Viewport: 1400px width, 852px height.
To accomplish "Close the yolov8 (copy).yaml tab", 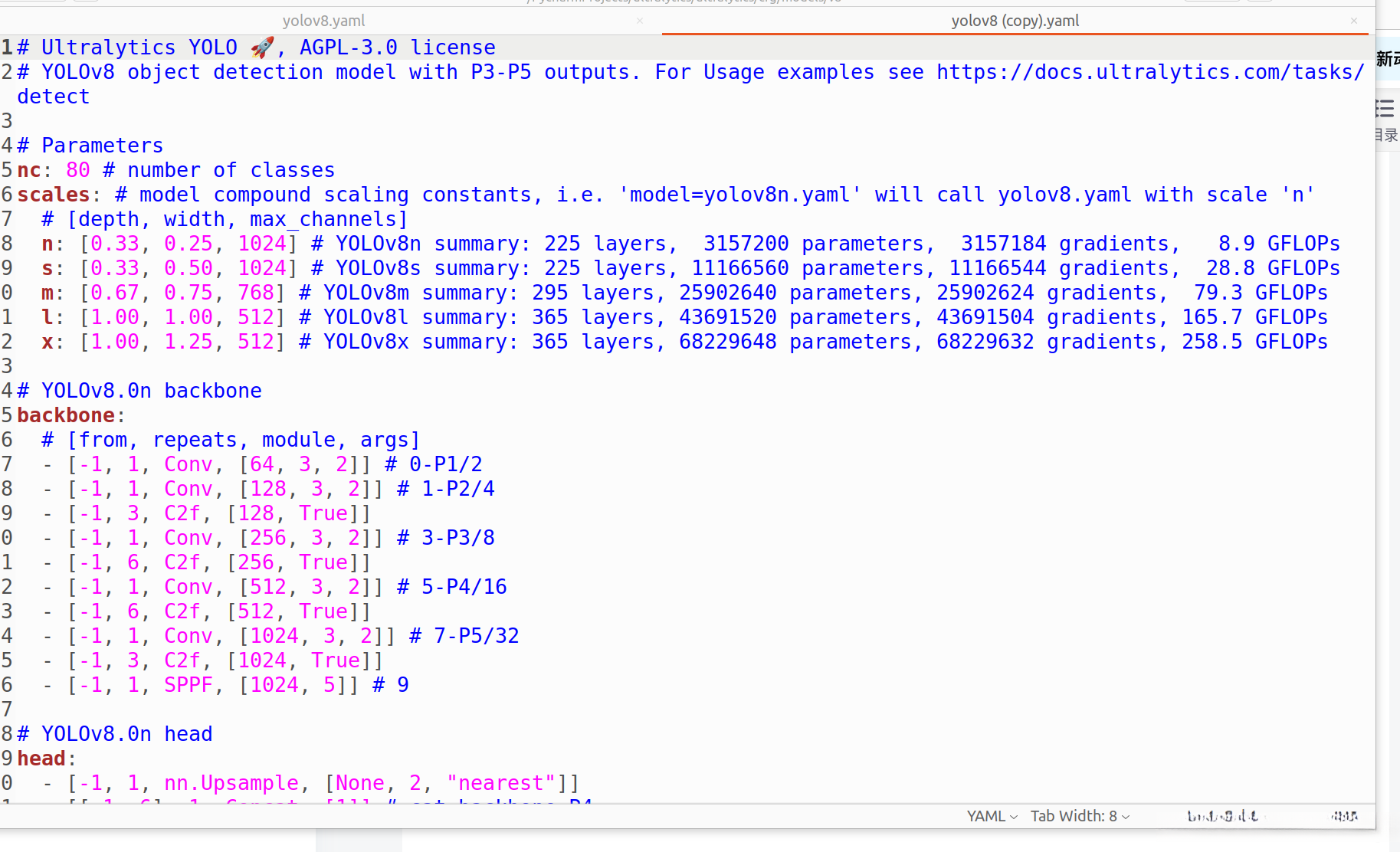I will [x=1354, y=21].
